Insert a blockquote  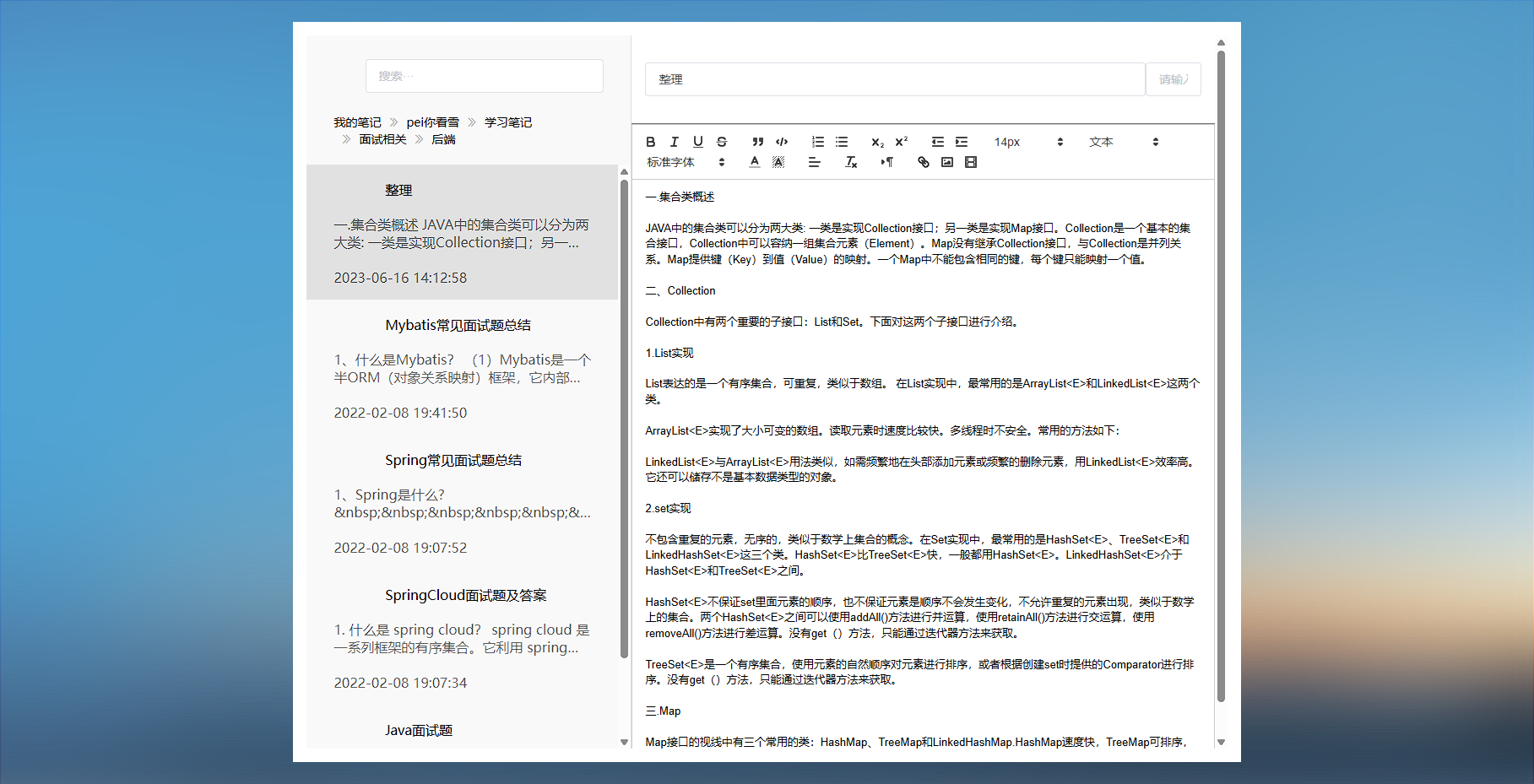[758, 142]
